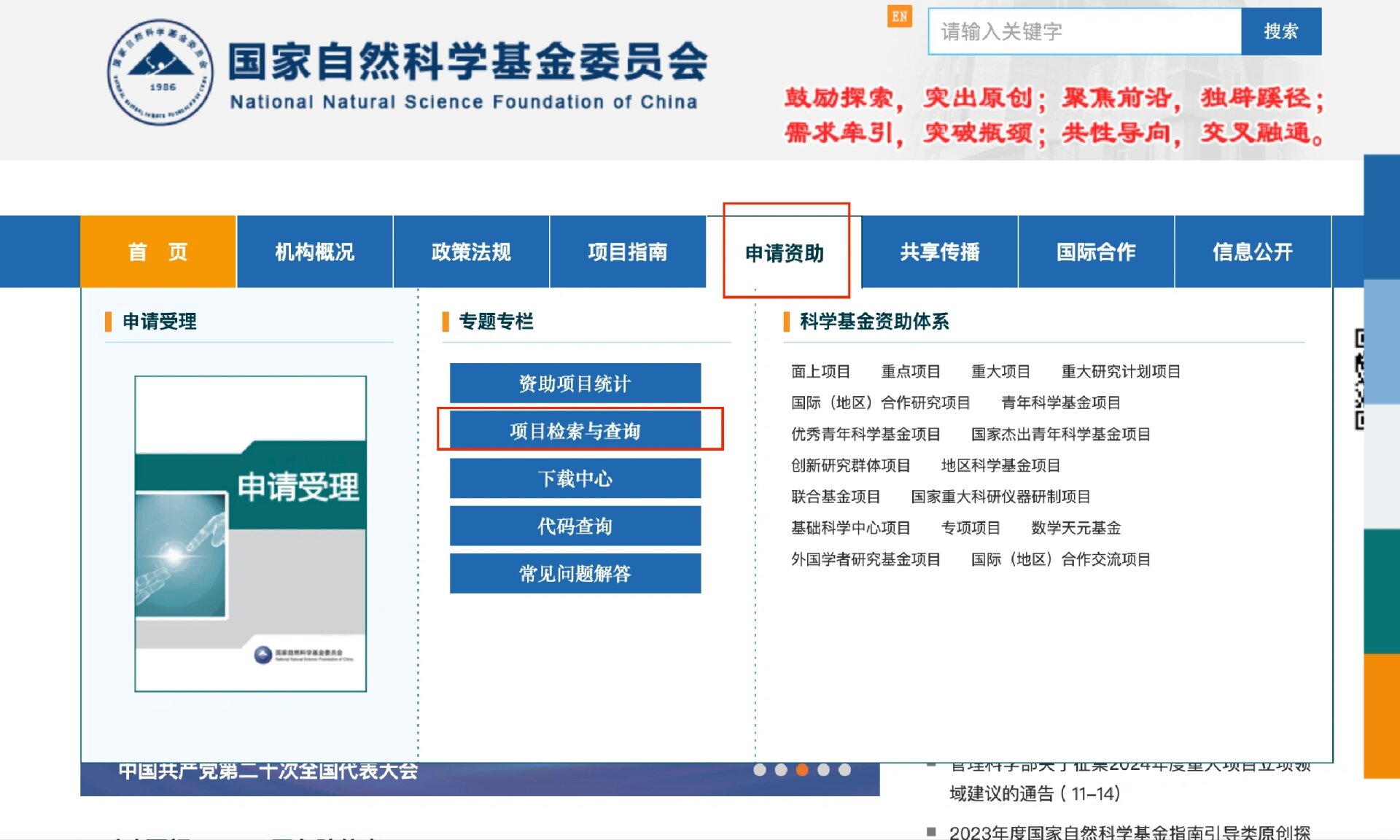The image size is (1400, 840).
Task: Open the 申请资助 menu tab
Action: point(784,252)
